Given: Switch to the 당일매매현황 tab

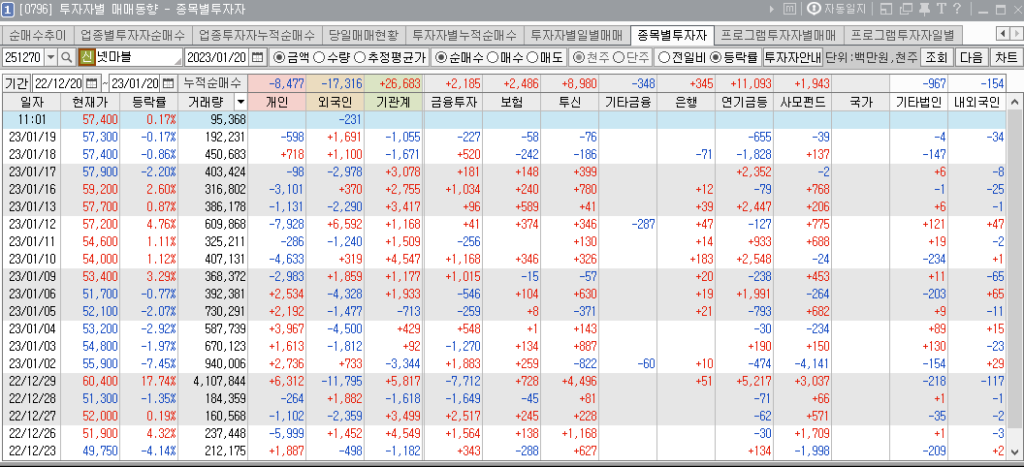Looking at the screenshot, I should 366,35.
